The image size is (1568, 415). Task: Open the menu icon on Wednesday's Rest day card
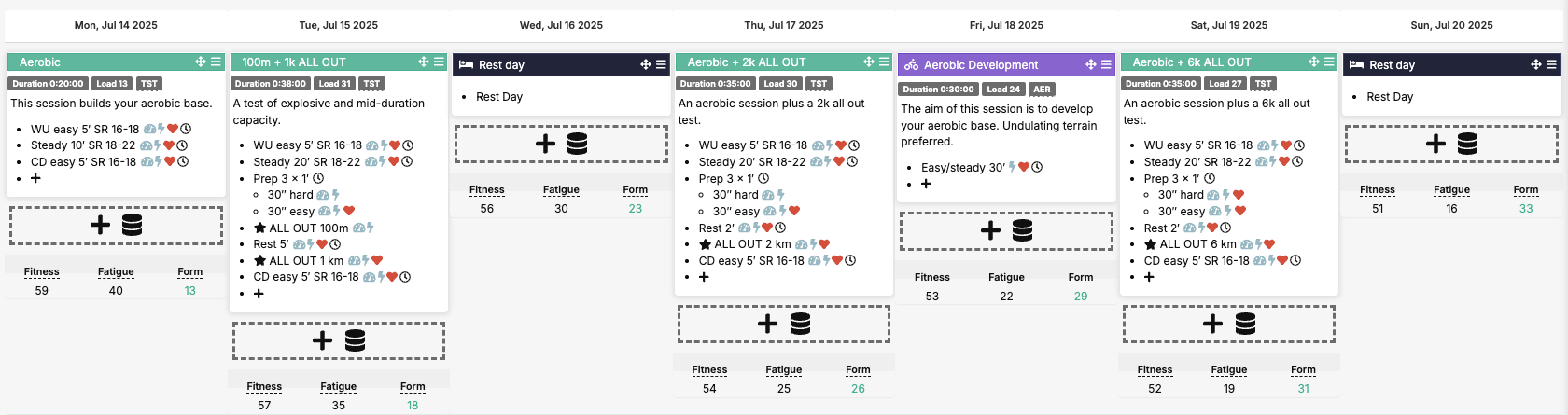click(x=661, y=64)
